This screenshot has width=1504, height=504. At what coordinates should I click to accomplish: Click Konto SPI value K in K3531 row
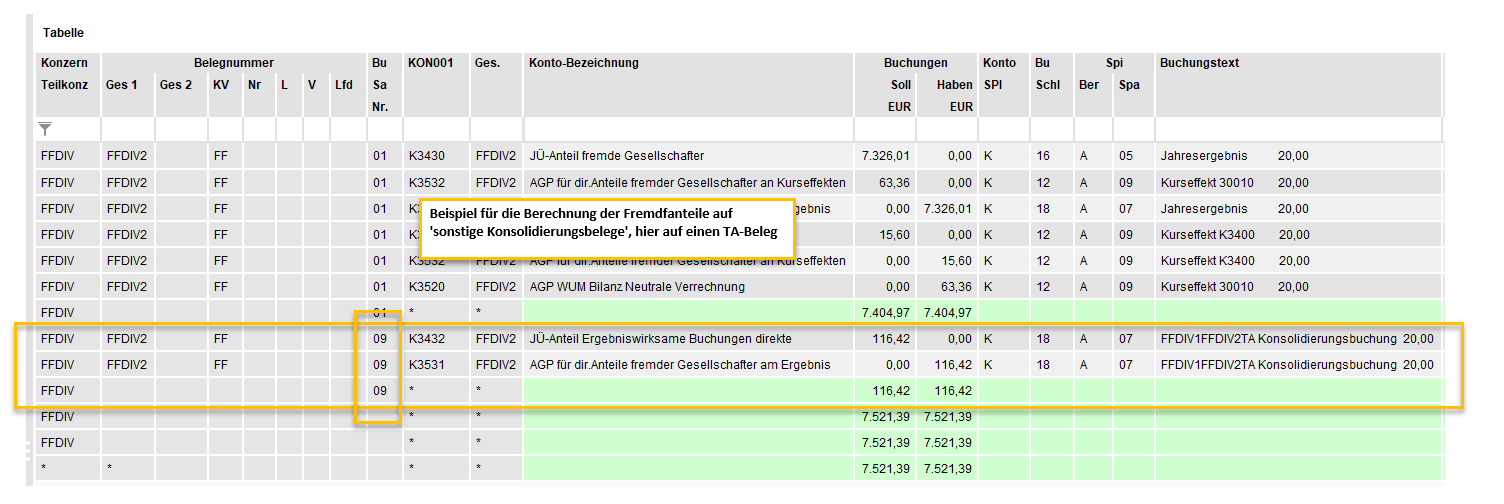pyautogui.click(x=988, y=365)
